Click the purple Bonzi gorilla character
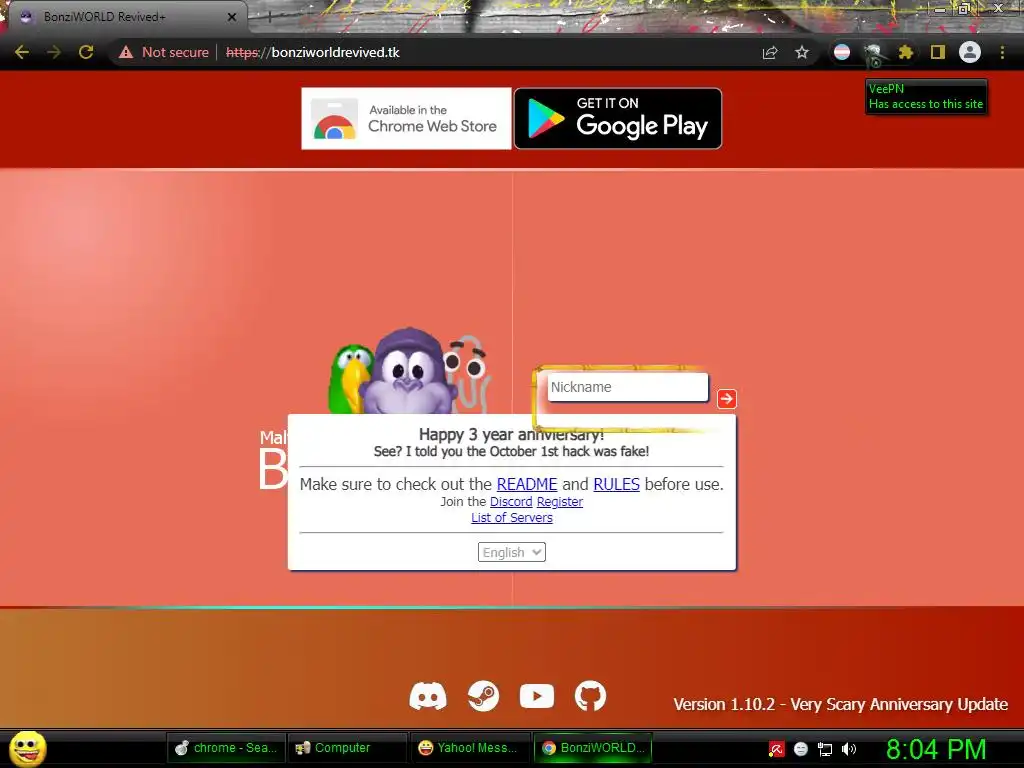The image size is (1024, 768). tap(408, 373)
